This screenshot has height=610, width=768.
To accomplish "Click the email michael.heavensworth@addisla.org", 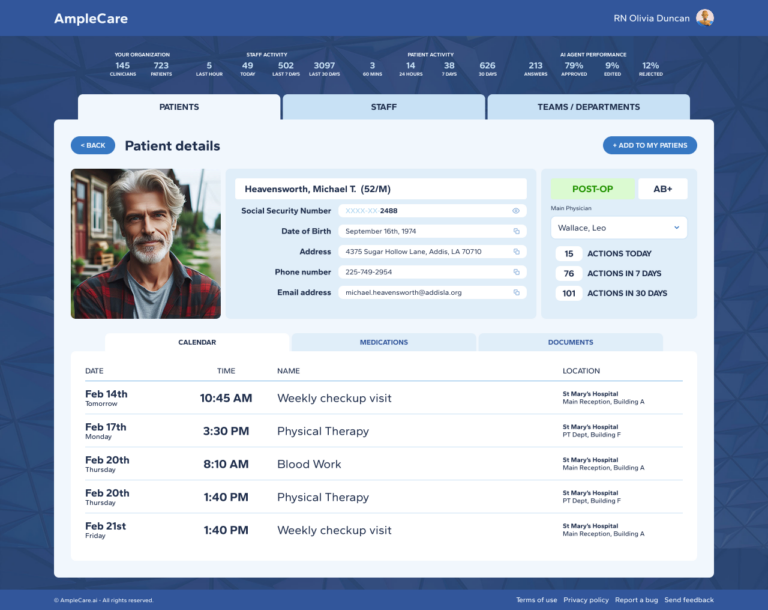I will [403, 293].
